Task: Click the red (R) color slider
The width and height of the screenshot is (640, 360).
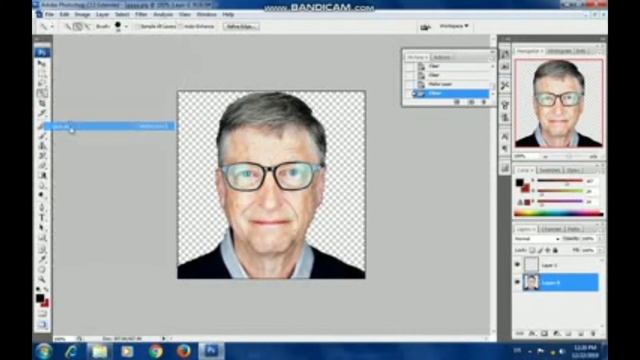Action: [560, 180]
